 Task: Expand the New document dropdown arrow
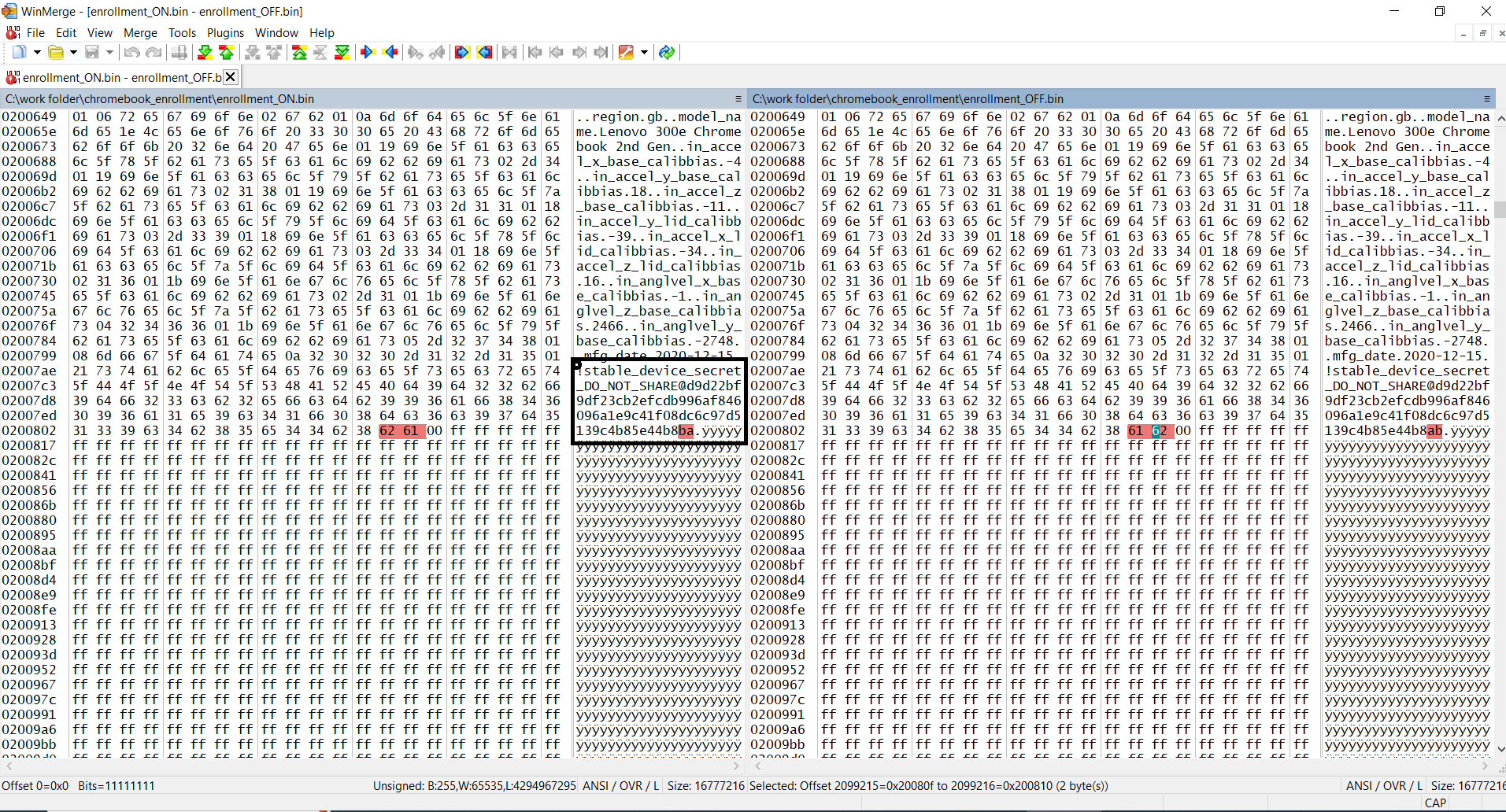tap(36, 53)
